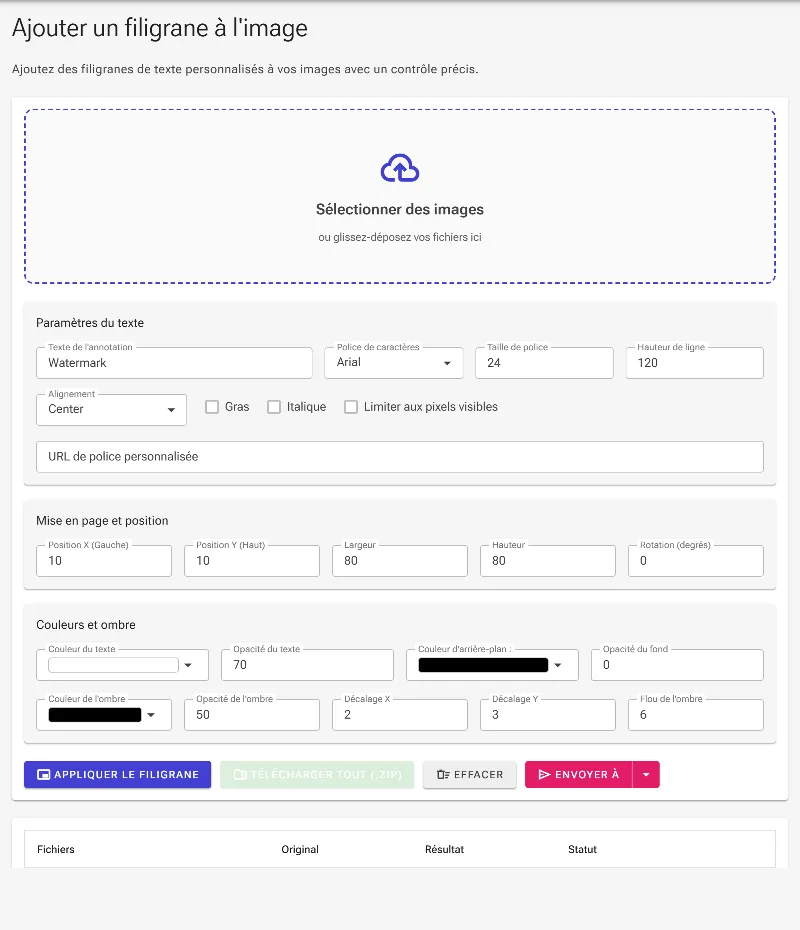Image resolution: width=800 pixels, height=930 pixels.
Task: Expand the Couleur du texte dropdown arrow
Action: point(188,665)
